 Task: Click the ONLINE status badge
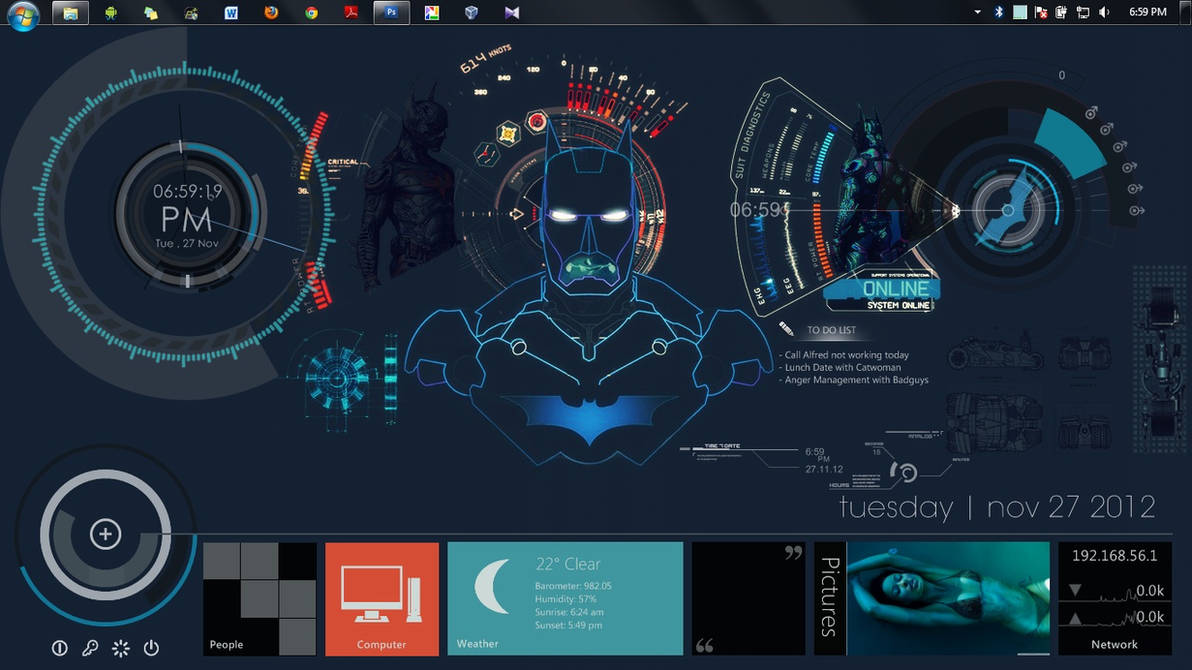(x=896, y=289)
